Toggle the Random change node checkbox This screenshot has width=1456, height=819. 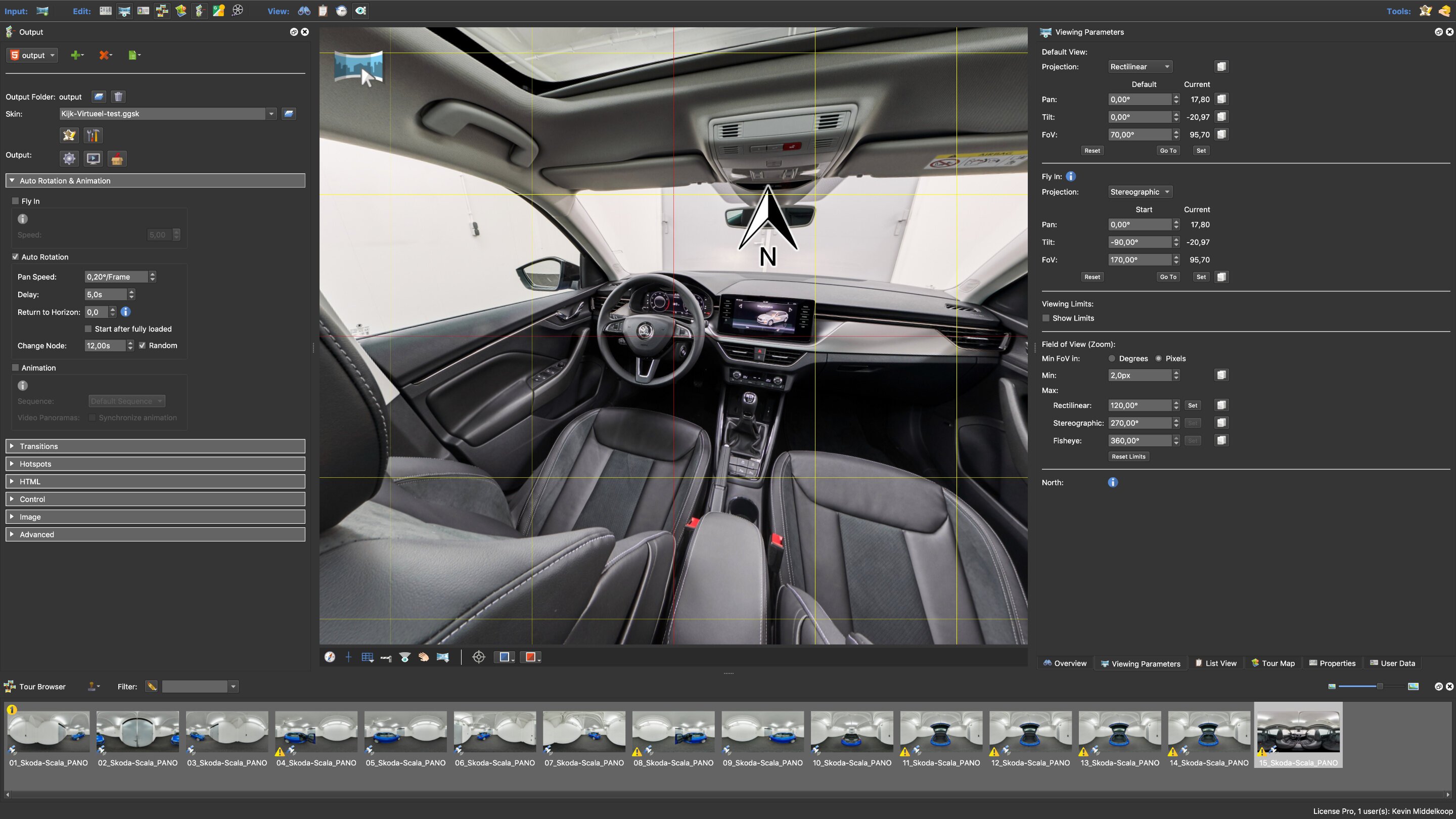tap(143, 345)
